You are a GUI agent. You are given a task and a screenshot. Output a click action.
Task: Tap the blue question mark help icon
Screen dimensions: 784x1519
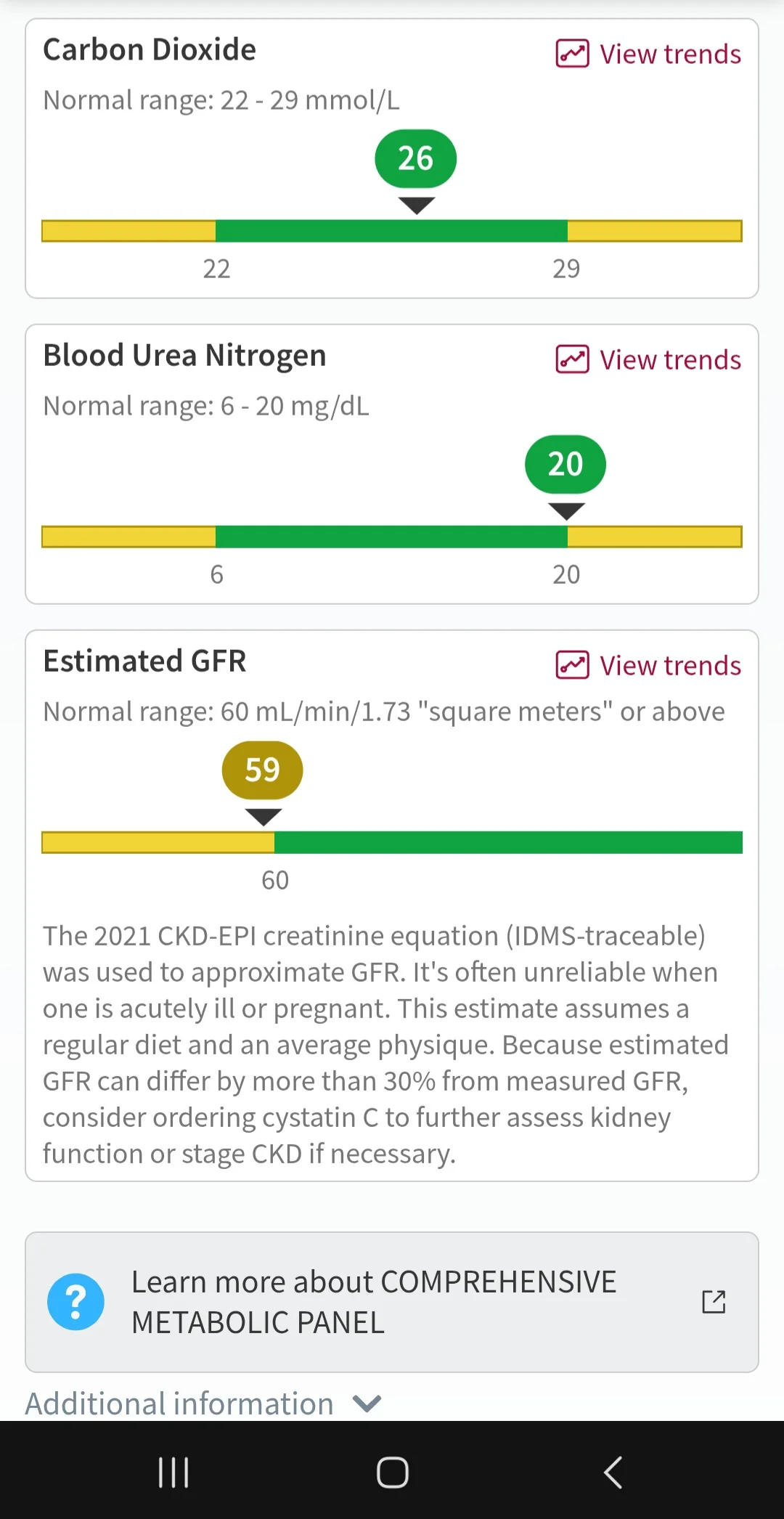(x=75, y=1302)
